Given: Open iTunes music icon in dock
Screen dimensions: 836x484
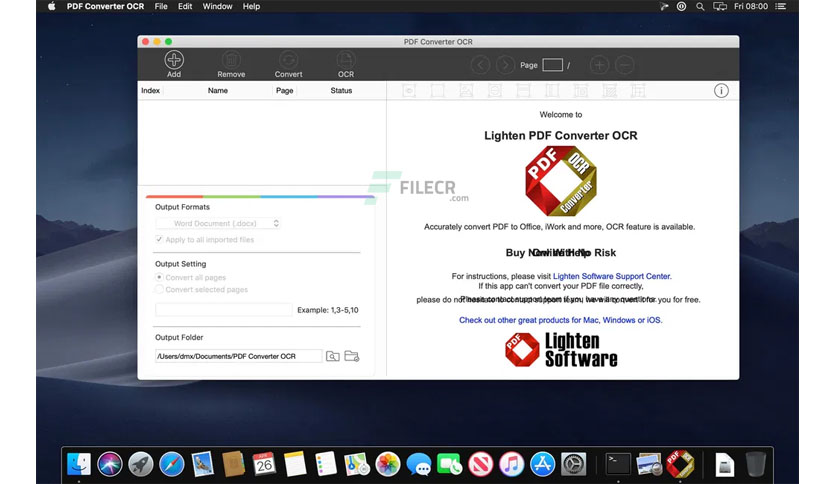Looking at the screenshot, I should (x=511, y=464).
